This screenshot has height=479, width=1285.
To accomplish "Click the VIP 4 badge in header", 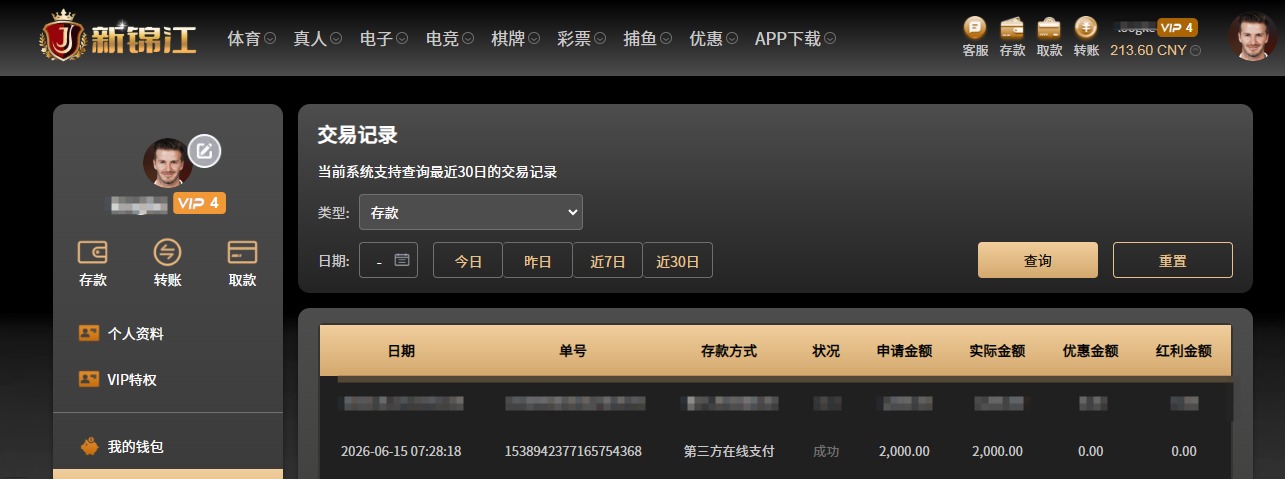I will tap(1177, 27).
